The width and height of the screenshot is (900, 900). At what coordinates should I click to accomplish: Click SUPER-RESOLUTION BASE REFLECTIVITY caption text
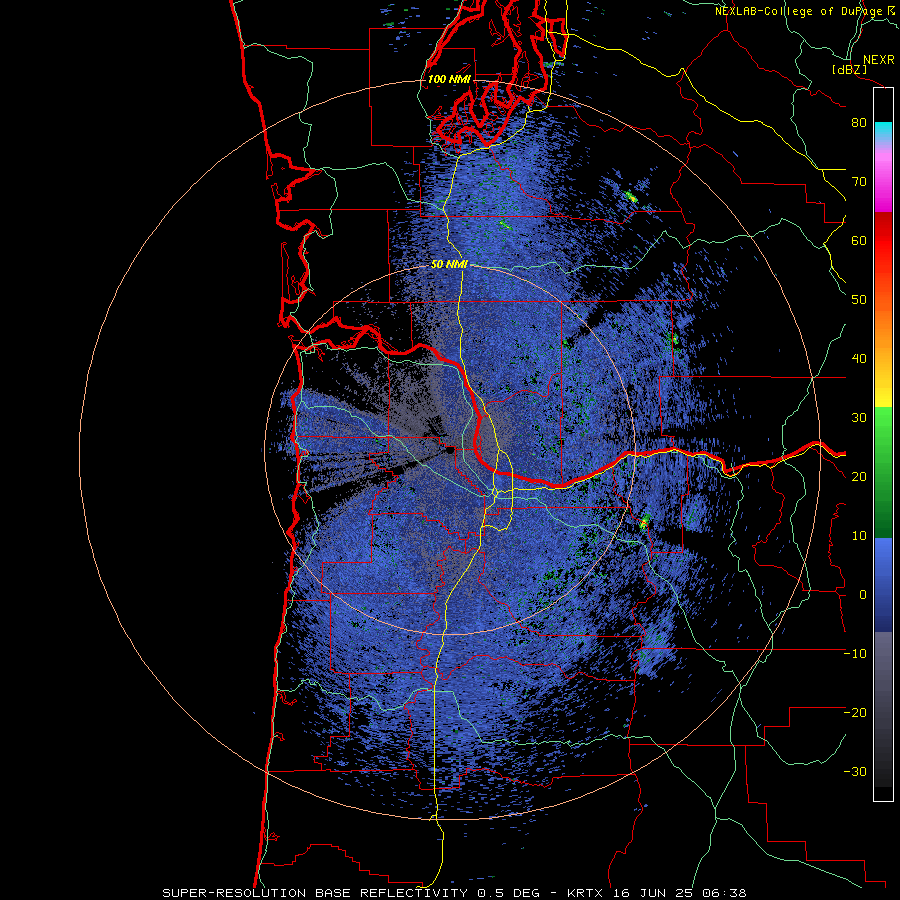pos(313,893)
